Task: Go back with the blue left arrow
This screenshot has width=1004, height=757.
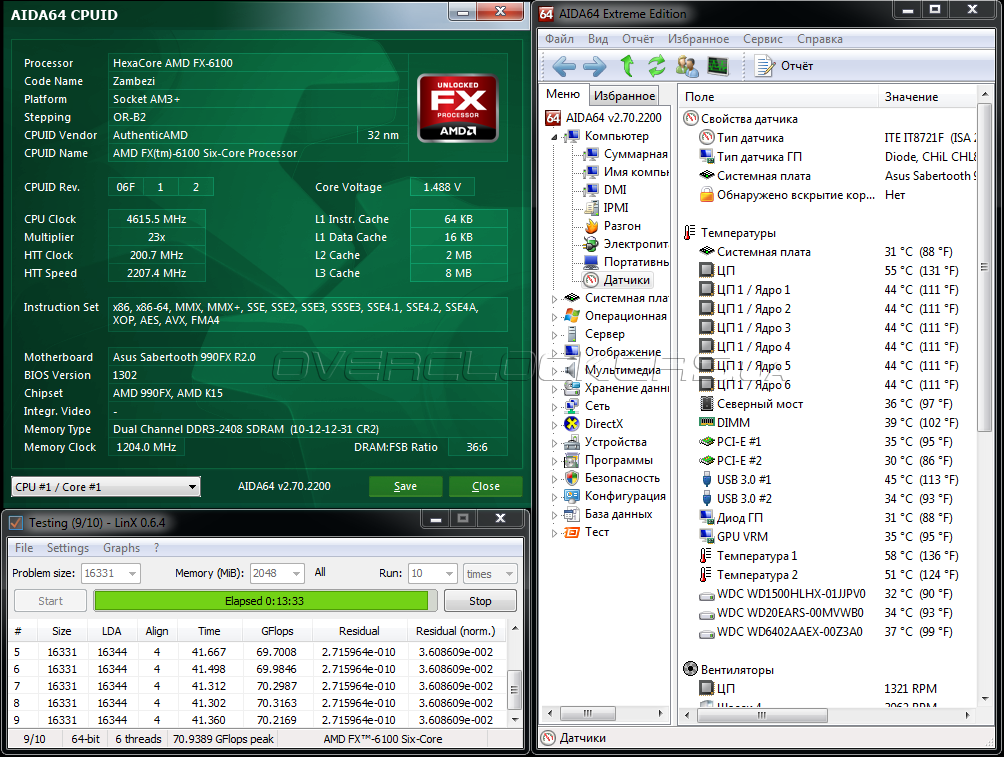Action: coord(563,66)
